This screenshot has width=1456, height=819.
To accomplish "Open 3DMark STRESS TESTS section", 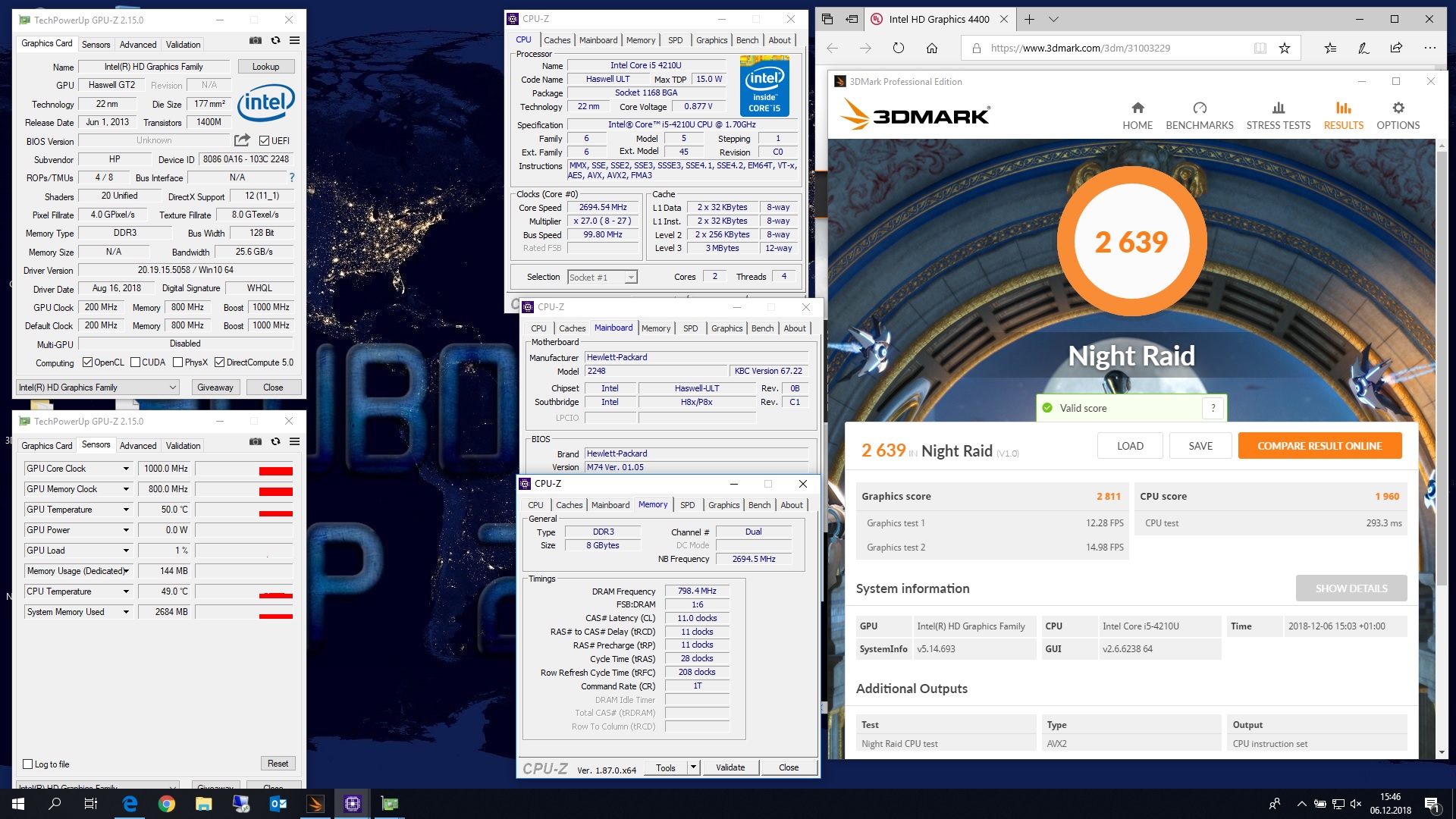I will coord(1279,116).
